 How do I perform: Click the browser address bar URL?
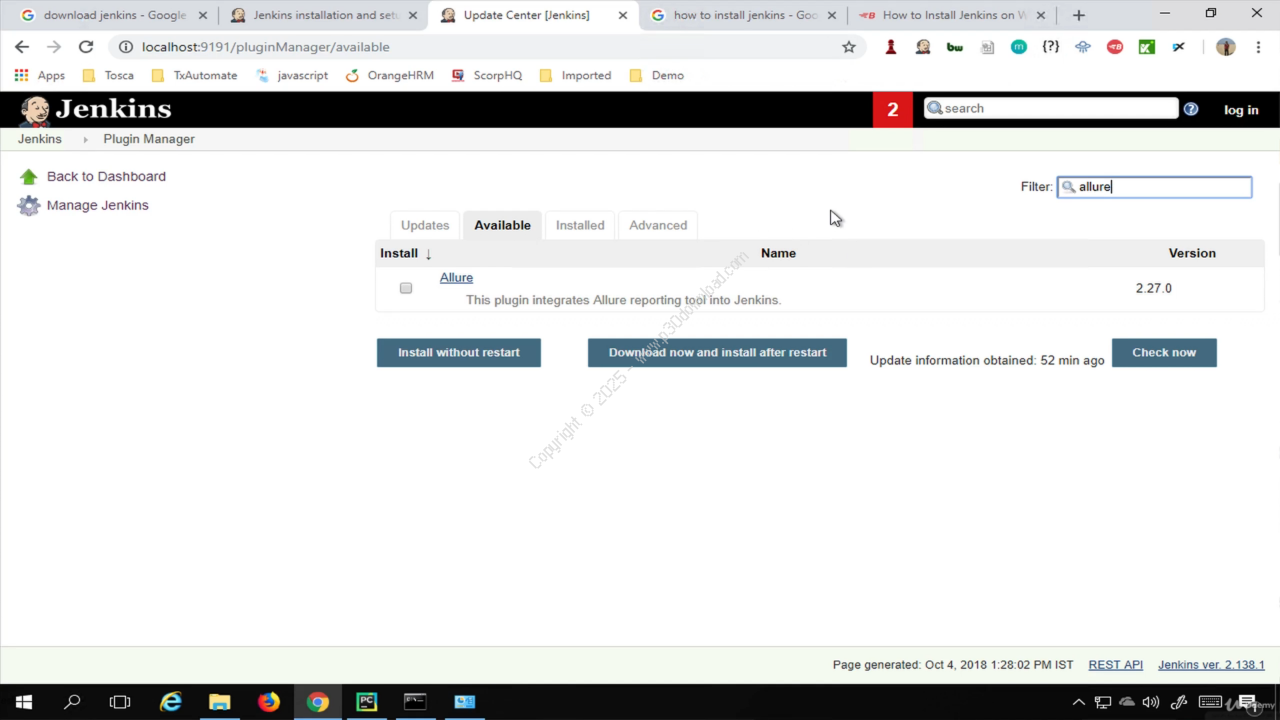(x=265, y=47)
